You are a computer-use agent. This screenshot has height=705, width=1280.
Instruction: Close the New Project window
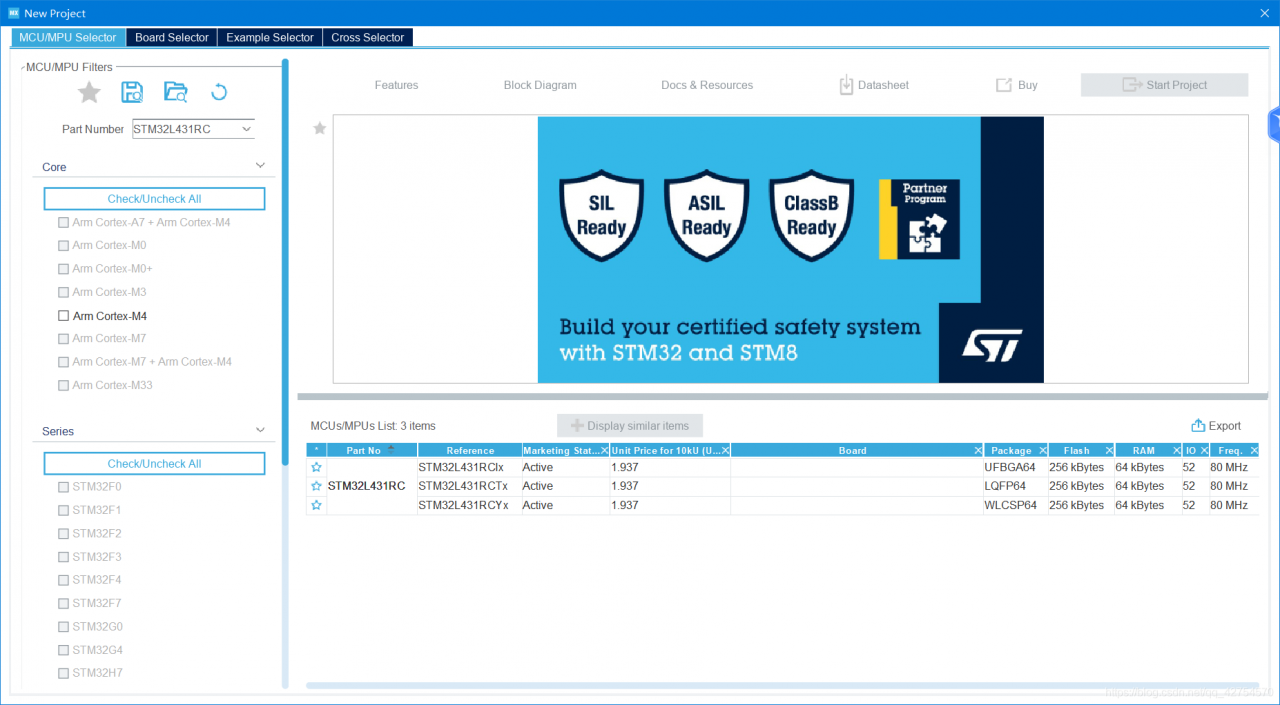click(1264, 13)
